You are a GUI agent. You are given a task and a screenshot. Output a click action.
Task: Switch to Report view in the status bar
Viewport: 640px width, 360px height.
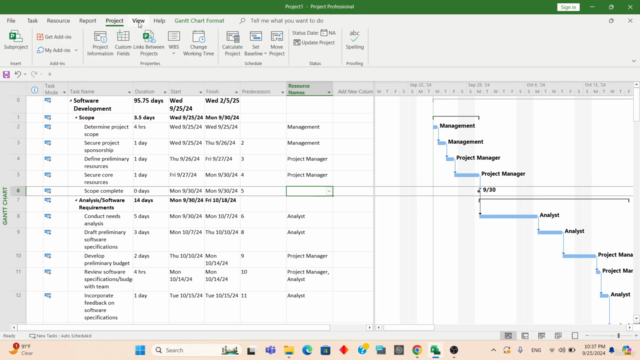tap(575, 336)
